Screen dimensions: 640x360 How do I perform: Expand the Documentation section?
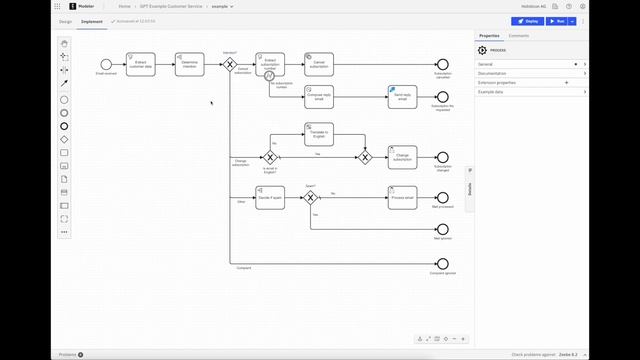click(x=531, y=73)
